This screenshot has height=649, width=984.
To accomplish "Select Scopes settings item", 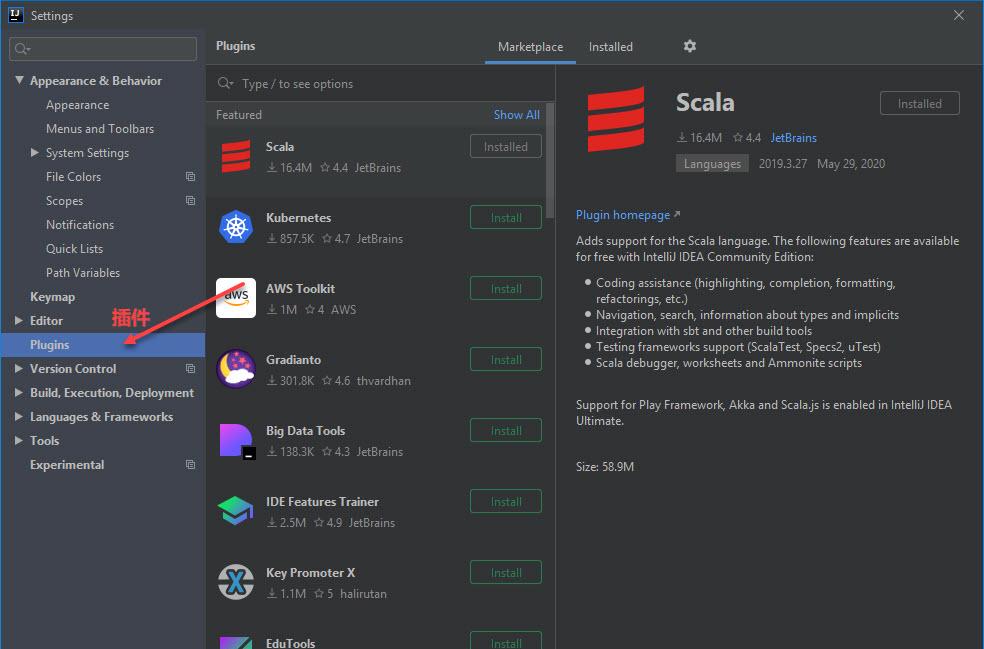I will (64, 201).
